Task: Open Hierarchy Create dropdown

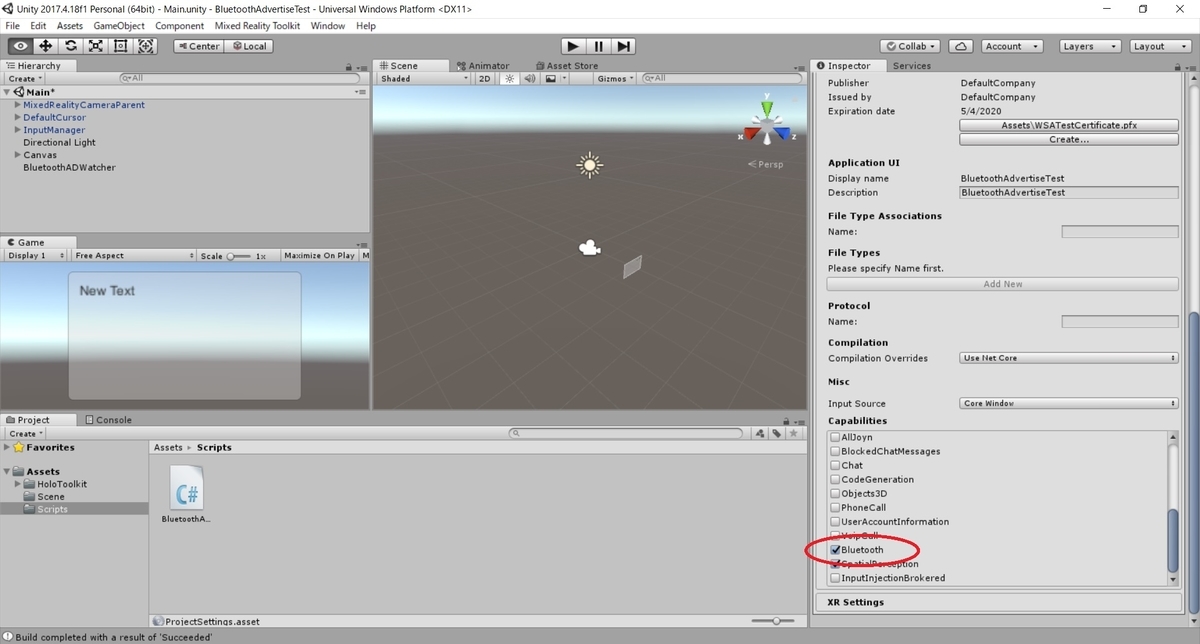Action: [25, 78]
